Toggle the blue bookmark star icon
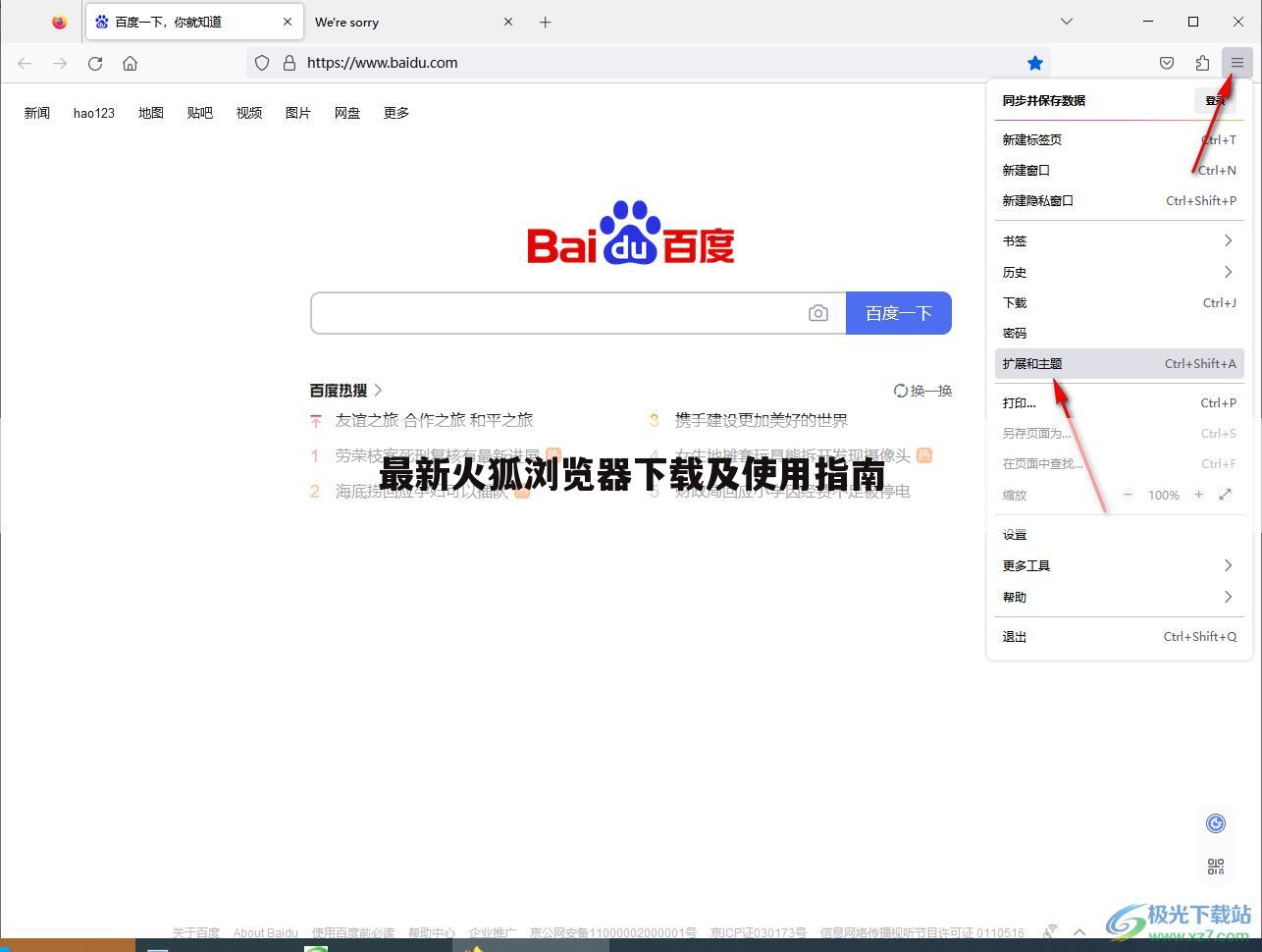This screenshot has height=952, width=1262. point(1035,63)
